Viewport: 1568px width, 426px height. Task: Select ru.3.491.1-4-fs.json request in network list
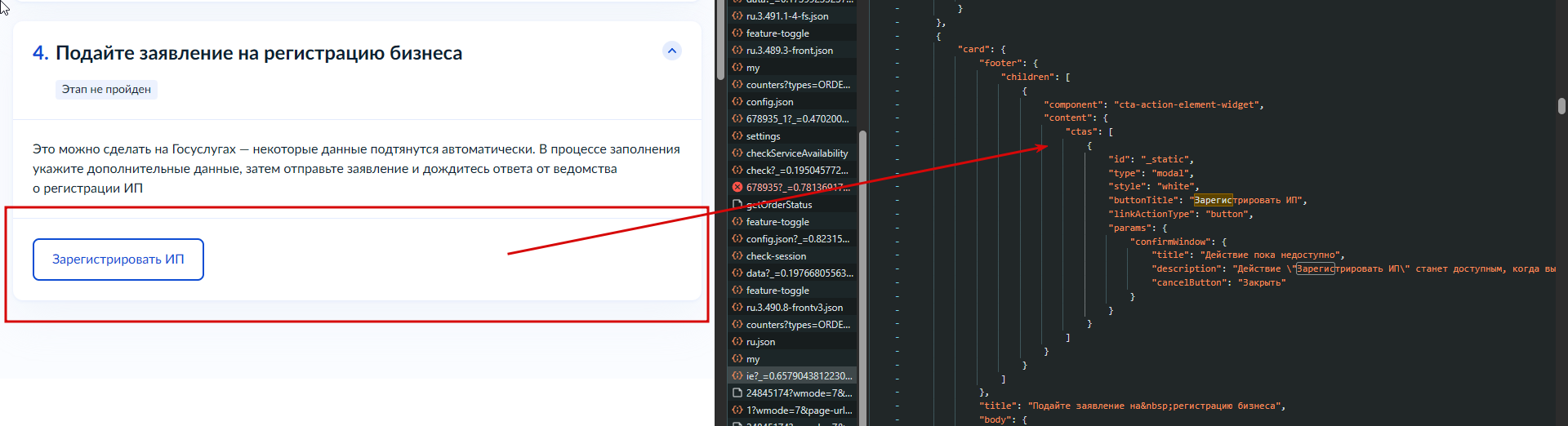(787, 16)
